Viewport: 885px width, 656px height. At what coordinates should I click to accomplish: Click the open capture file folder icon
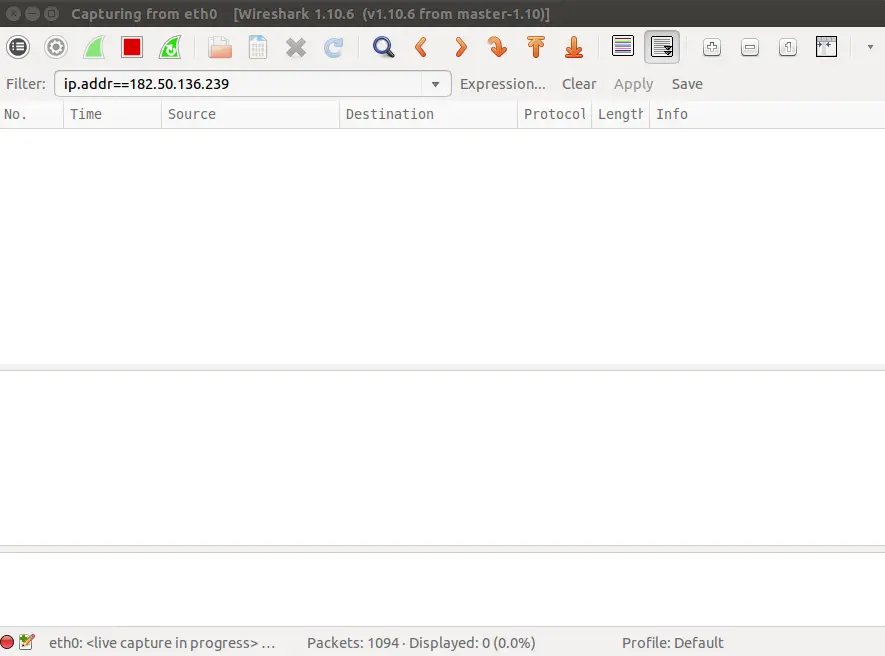[220, 47]
